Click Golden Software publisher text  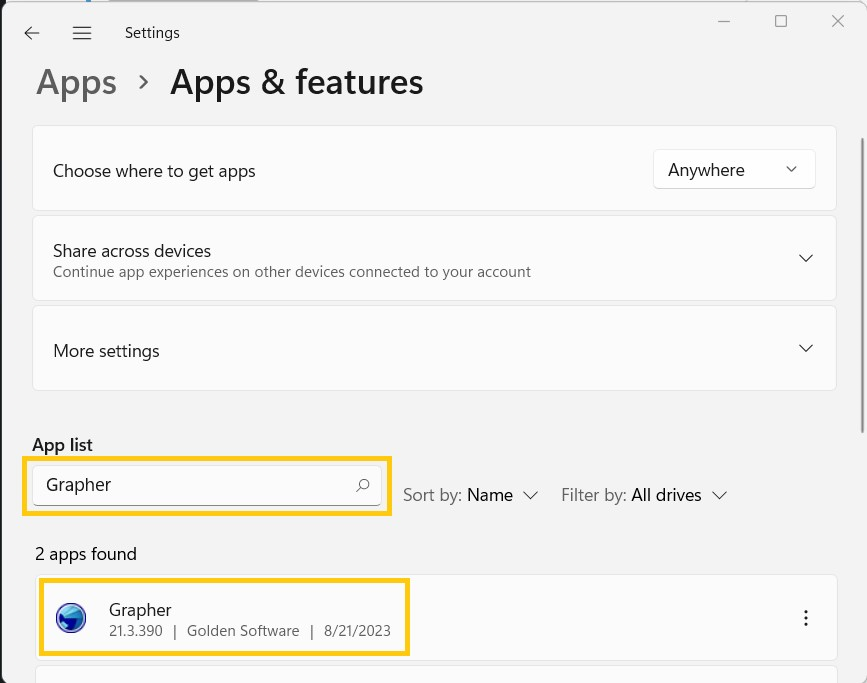pyautogui.click(x=243, y=631)
